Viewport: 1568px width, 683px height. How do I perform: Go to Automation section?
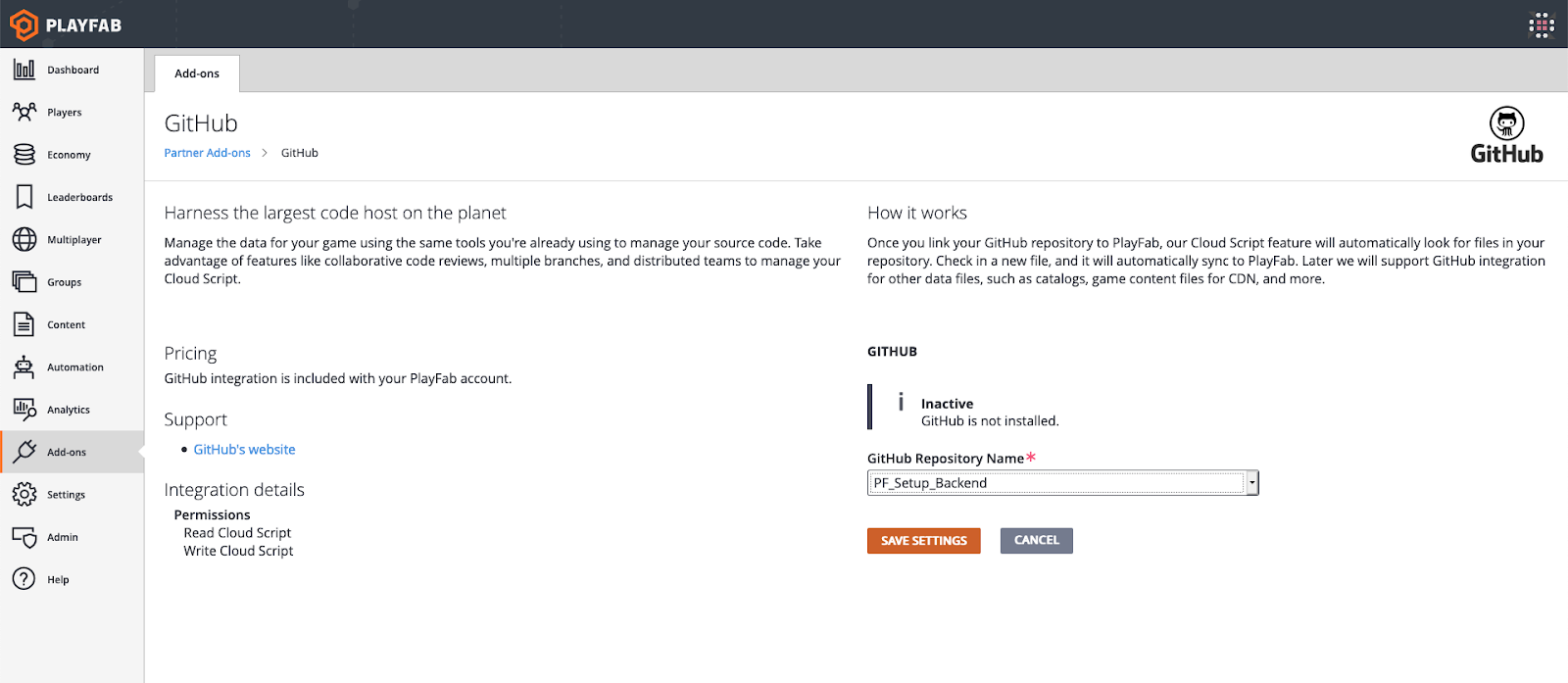click(x=73, y=366)
